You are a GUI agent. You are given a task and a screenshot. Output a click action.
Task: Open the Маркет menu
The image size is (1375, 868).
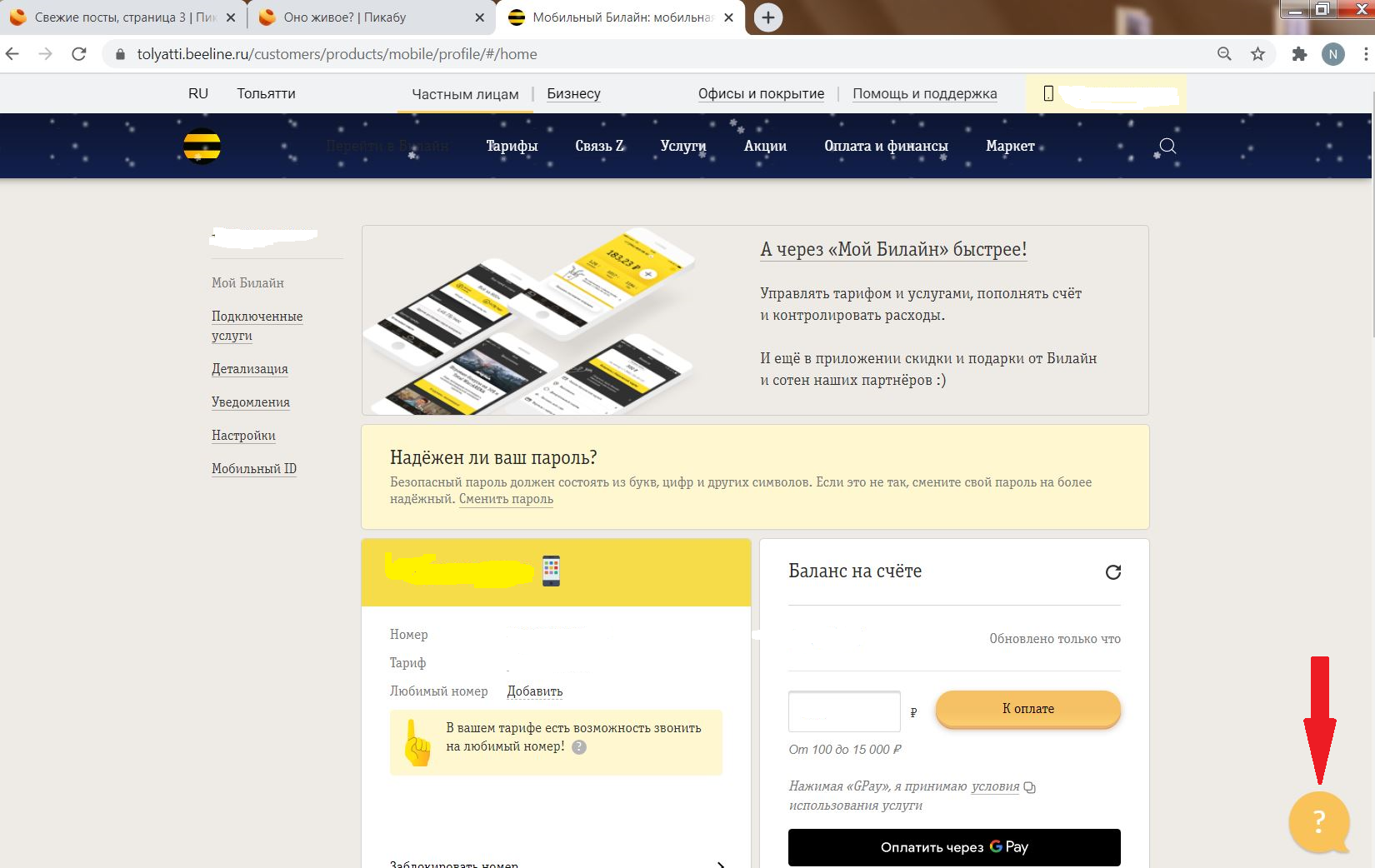pyautogui.click(x=1010, y=147)
